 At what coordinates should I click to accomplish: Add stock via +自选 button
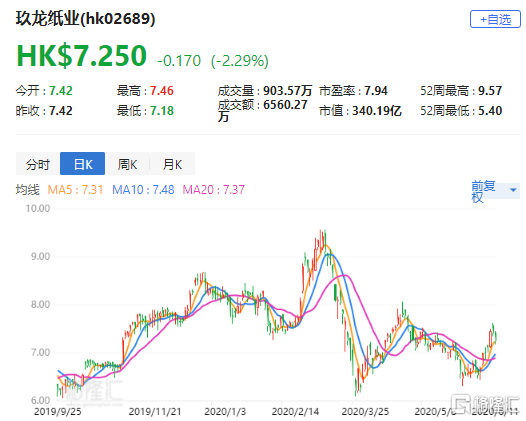(495, 19)
